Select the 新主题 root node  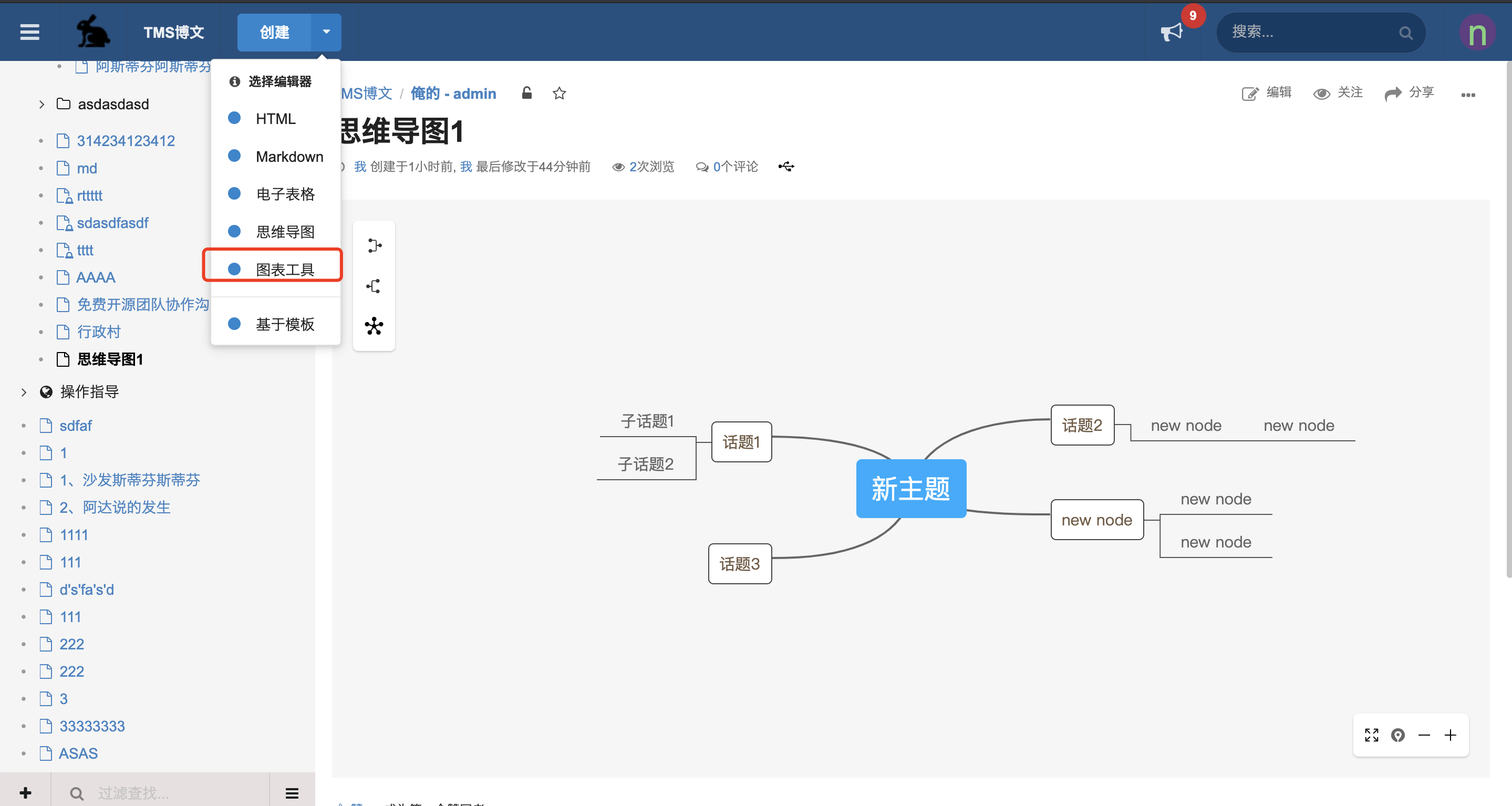911,489
